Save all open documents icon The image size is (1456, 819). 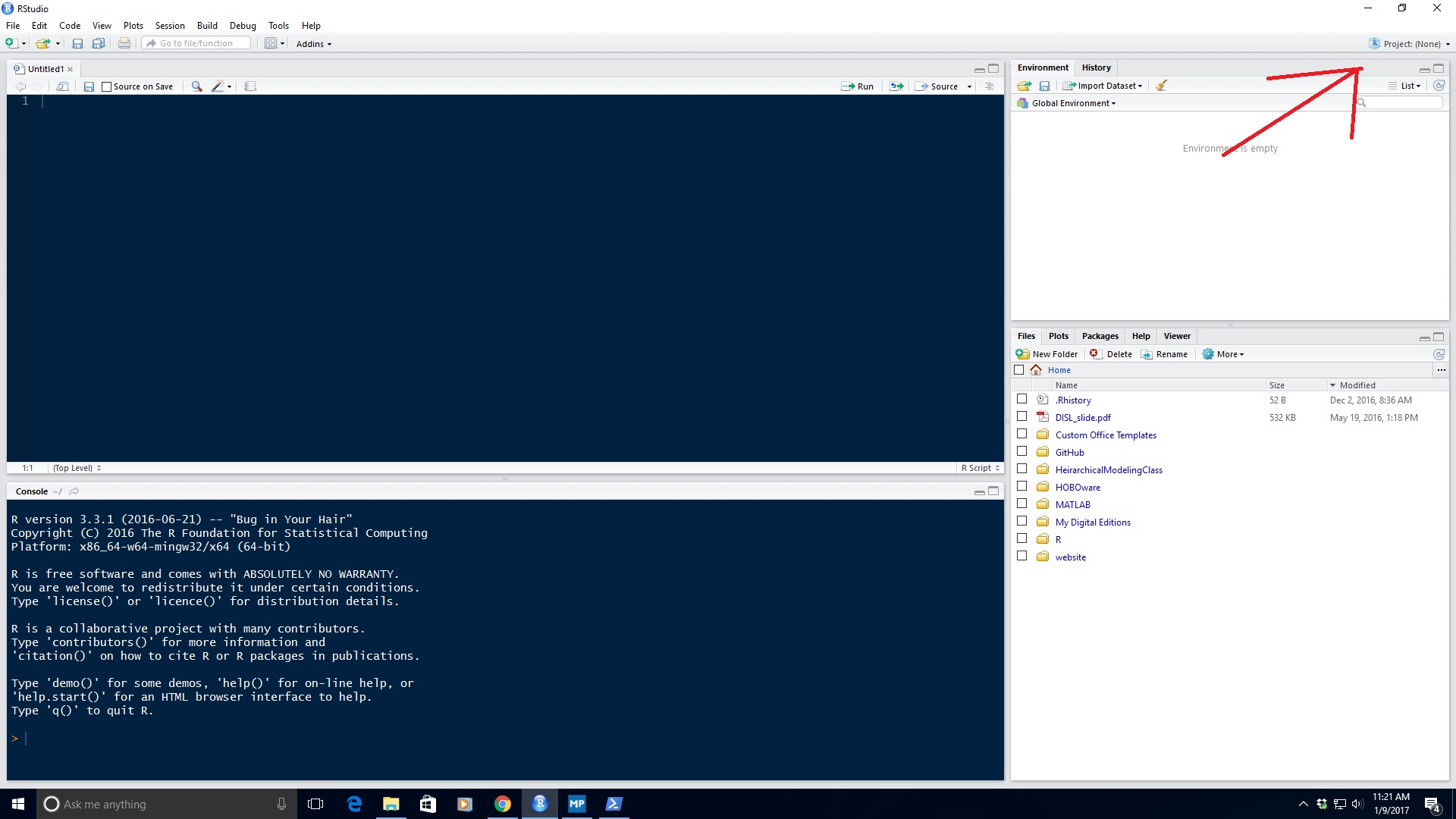99,43
